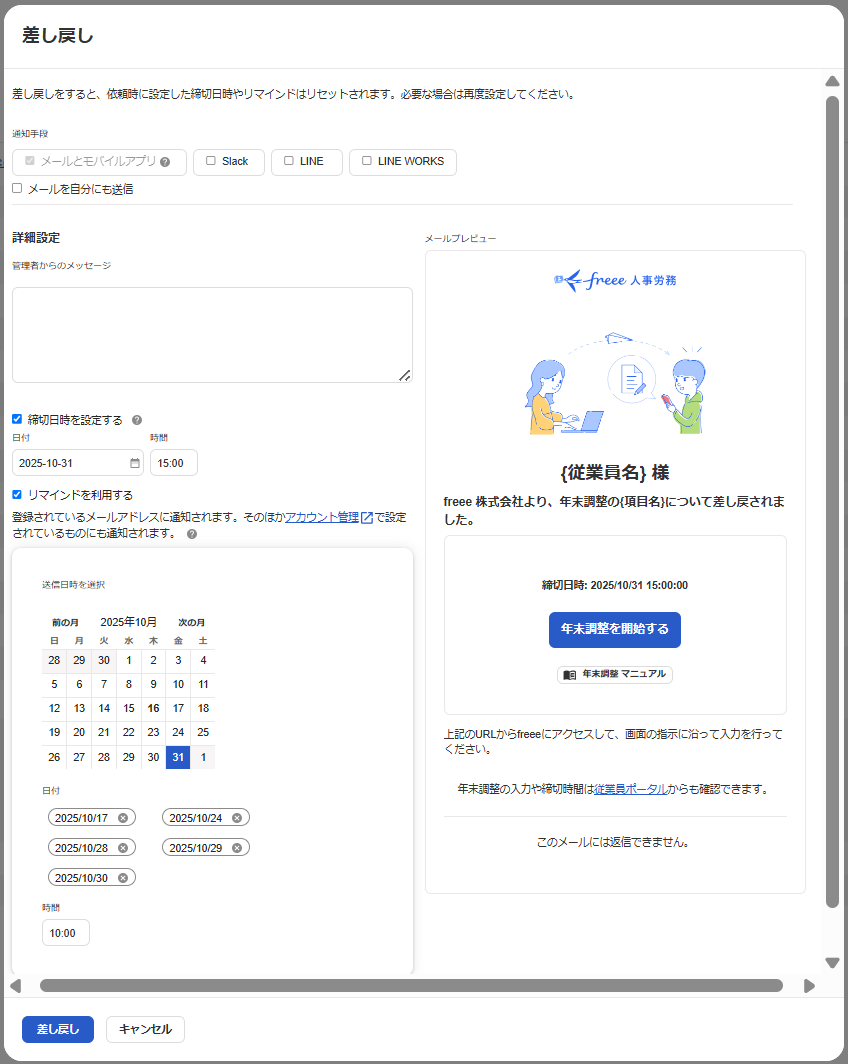The width and height of the screenshot is (848, 1064).
Task: Remove the 2025/10/28 reminder date chip
Action: (x=123, y=848)
